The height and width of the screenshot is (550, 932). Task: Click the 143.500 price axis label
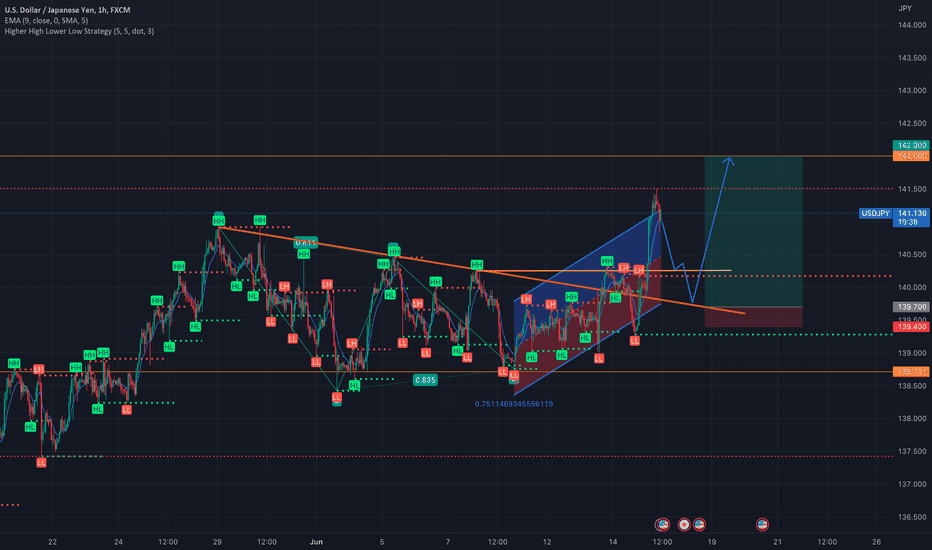pos(912,58)
